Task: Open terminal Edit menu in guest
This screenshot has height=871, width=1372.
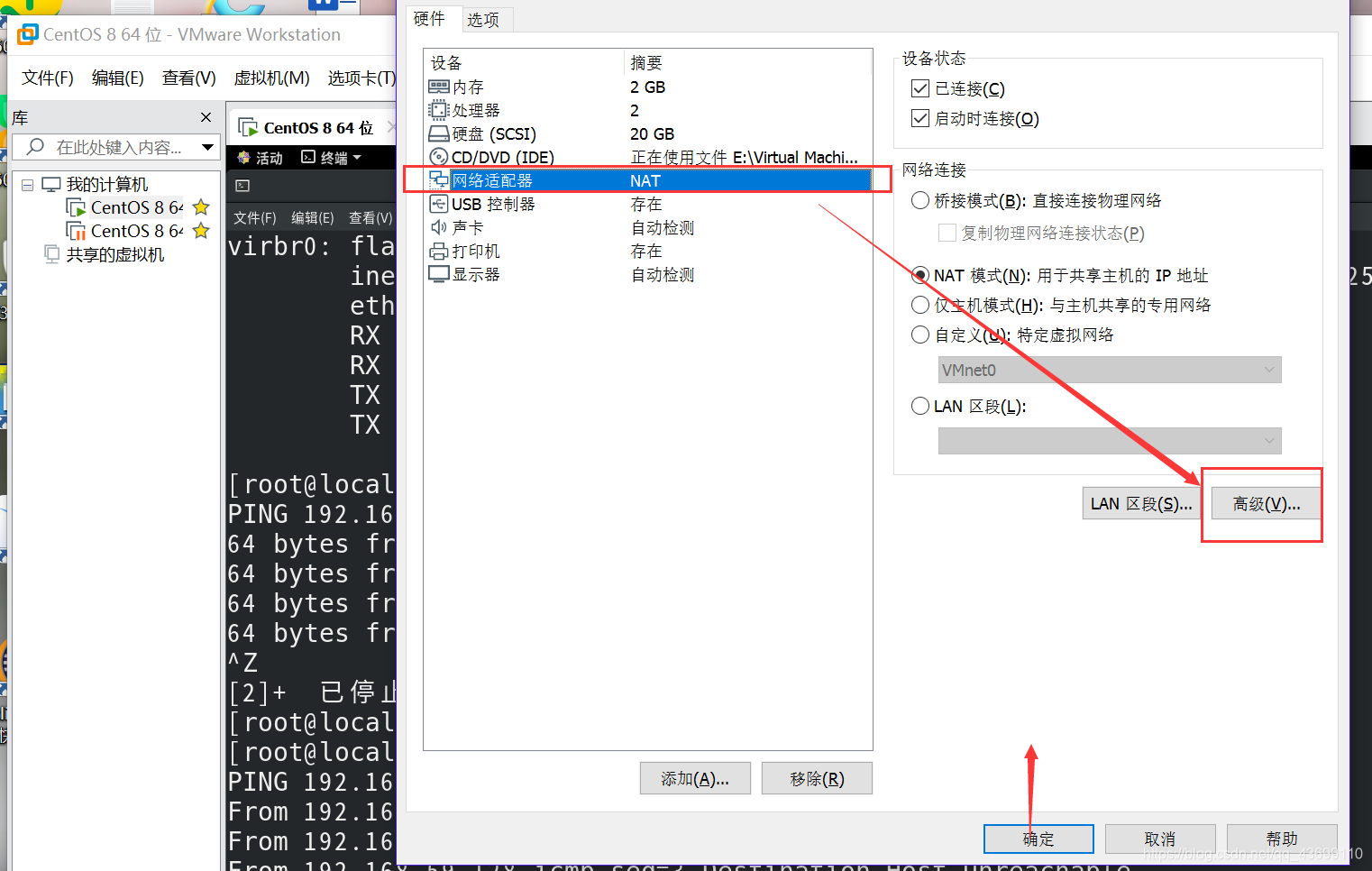Action: click(313, 217)
